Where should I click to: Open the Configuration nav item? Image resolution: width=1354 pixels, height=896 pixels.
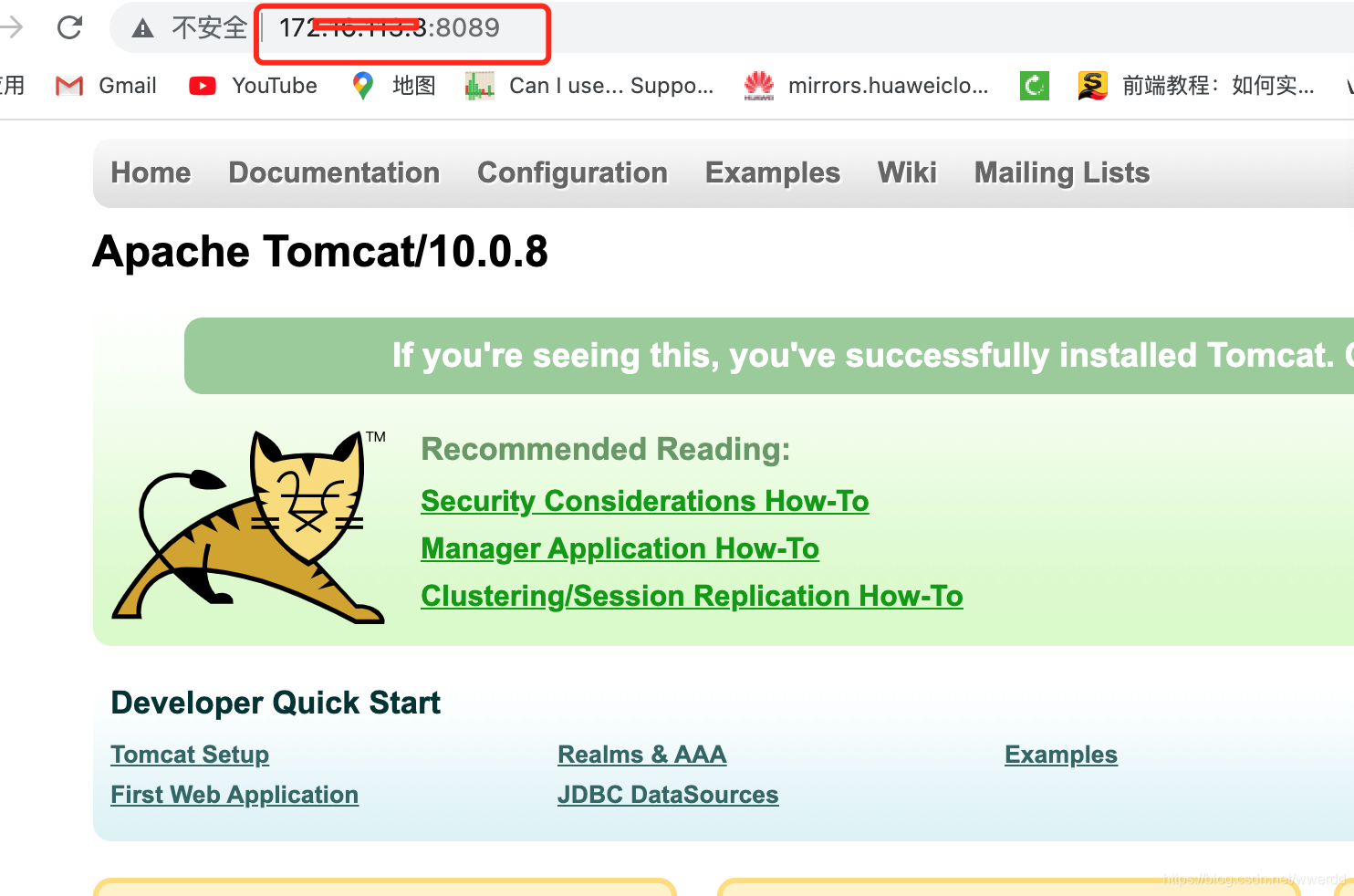[572, 172]
